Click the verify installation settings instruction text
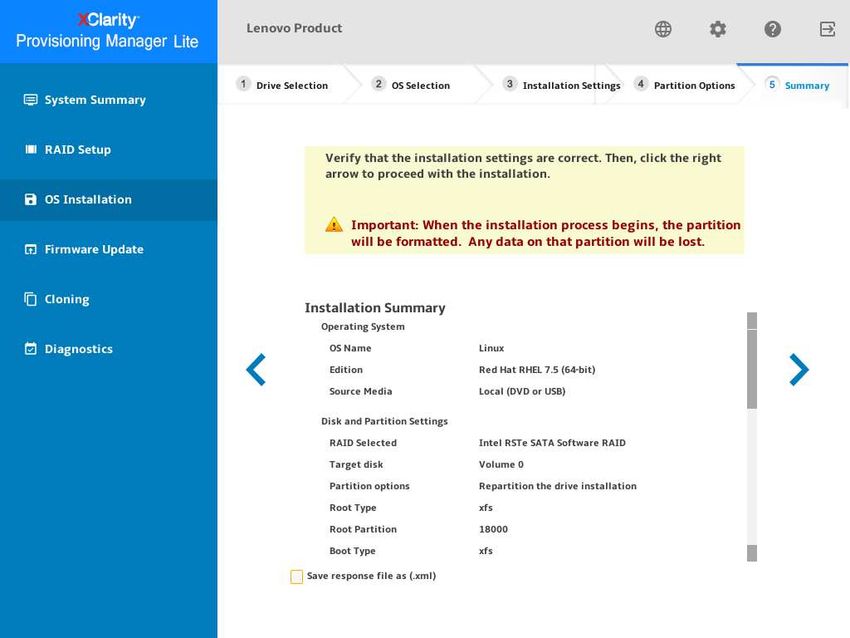The image size is (850, 638). pos(523,166)
